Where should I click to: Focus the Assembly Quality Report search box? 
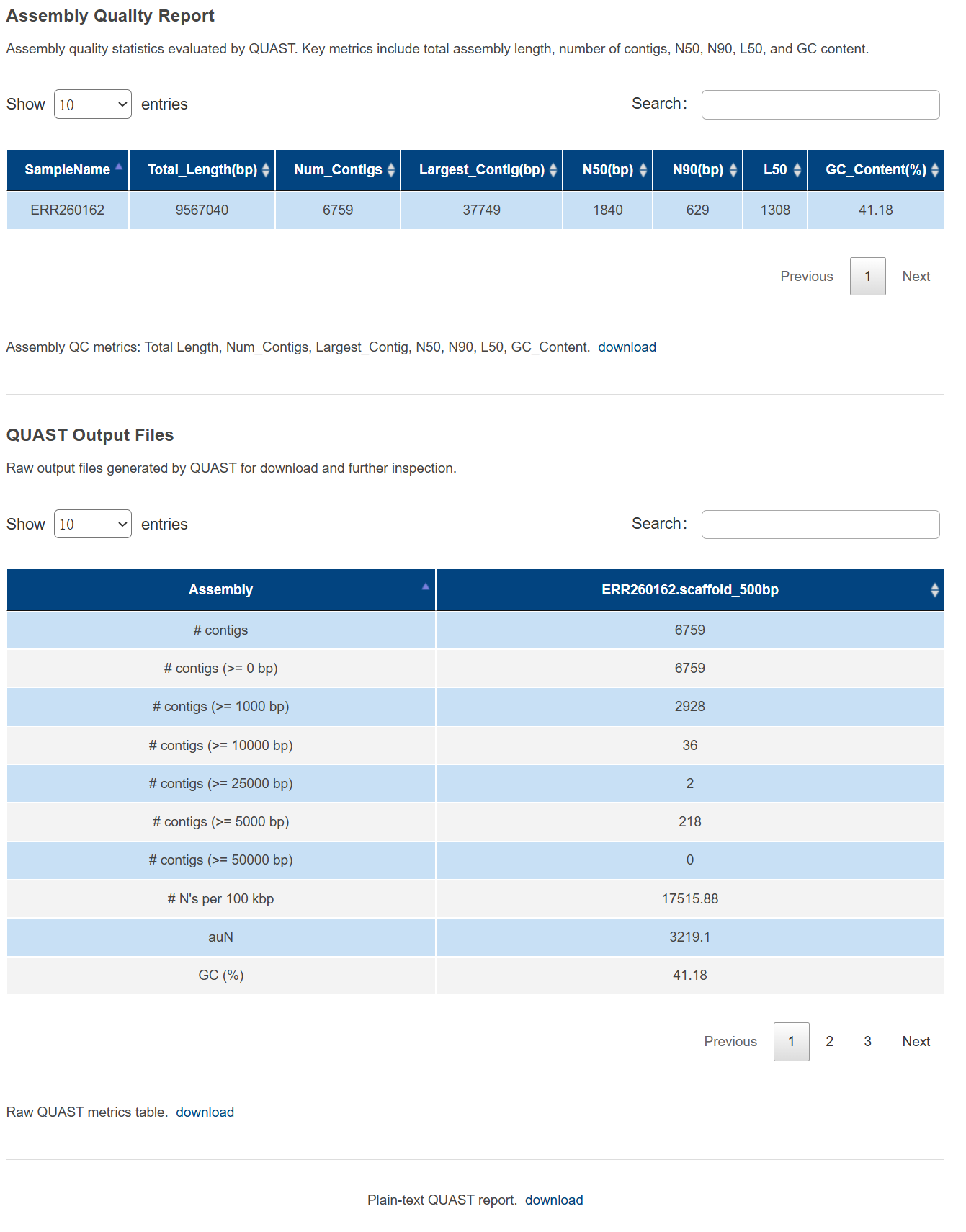click(x=820, y=104)
